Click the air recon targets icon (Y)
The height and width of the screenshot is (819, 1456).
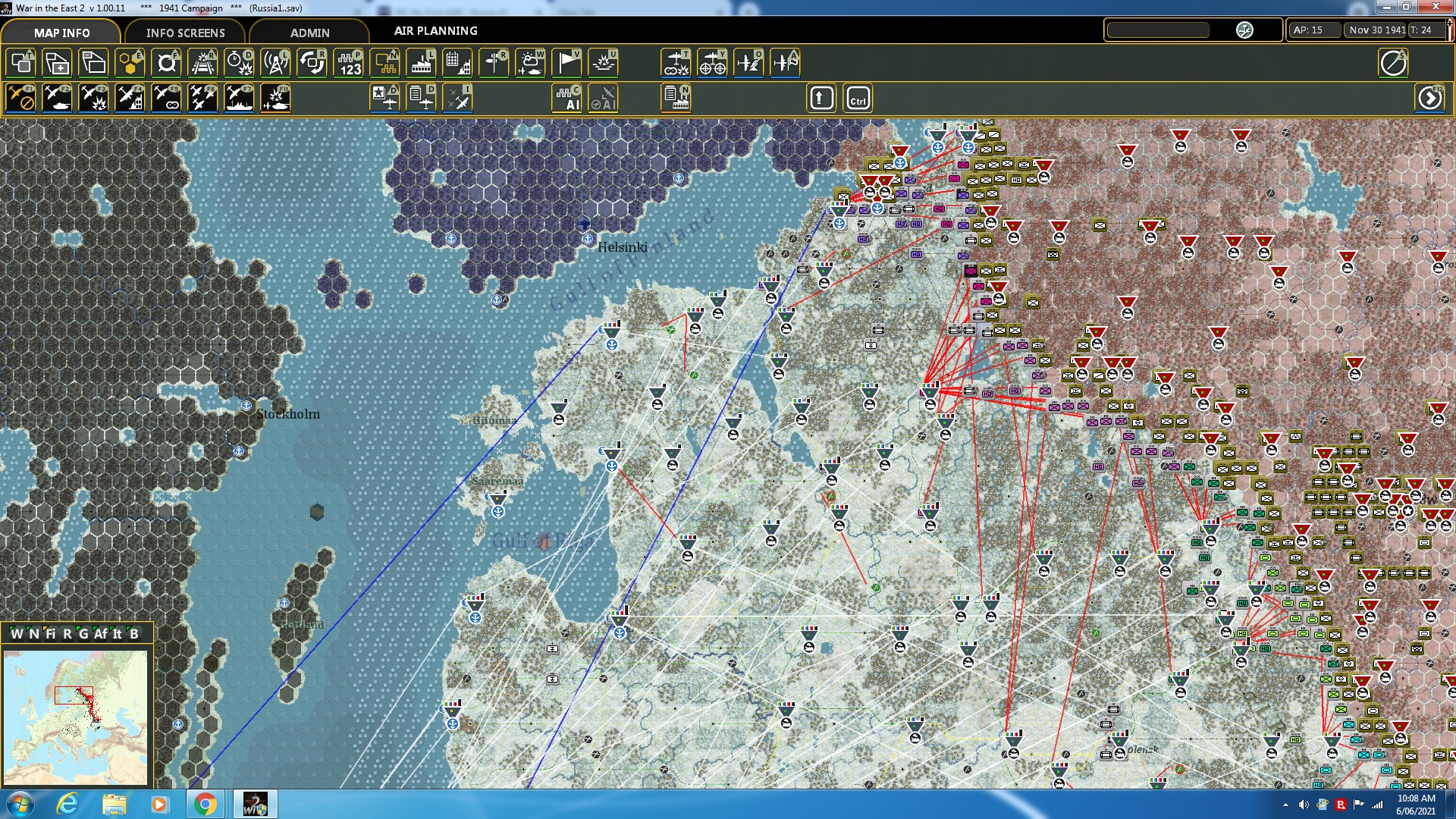pyautogui.click(x=712, y=63)
